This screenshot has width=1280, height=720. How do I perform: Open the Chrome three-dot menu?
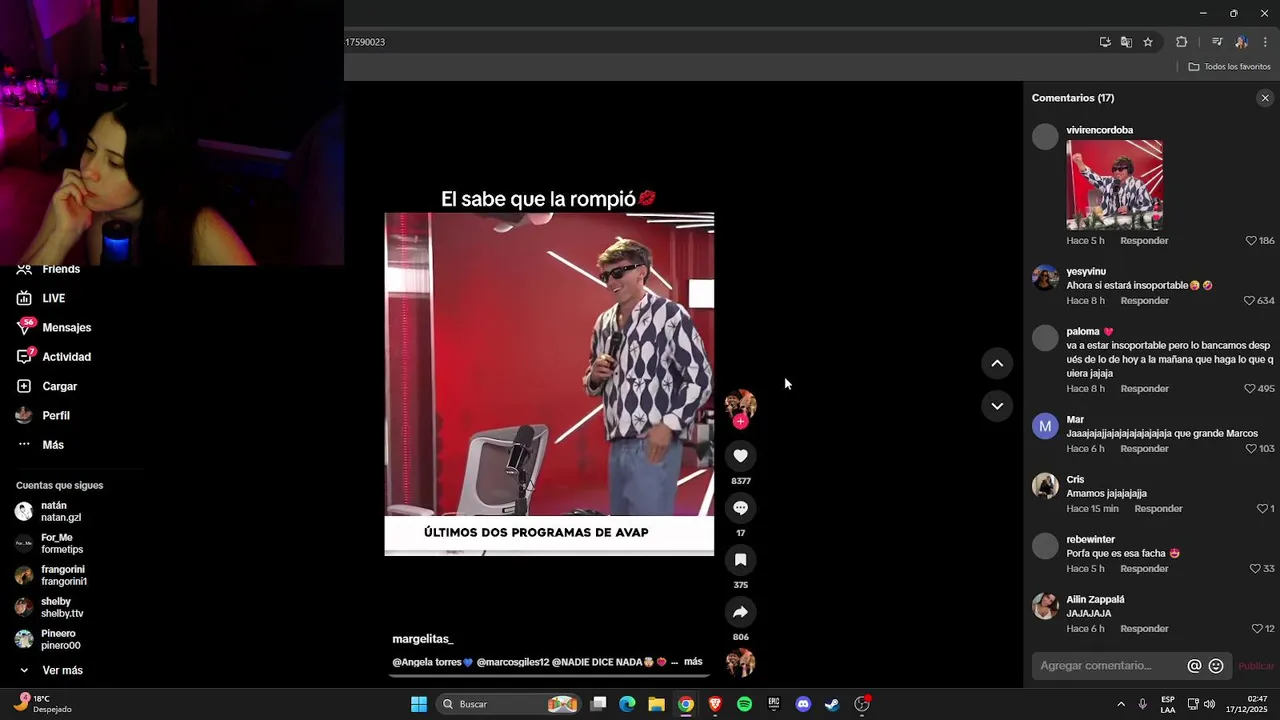point(1265,42)
